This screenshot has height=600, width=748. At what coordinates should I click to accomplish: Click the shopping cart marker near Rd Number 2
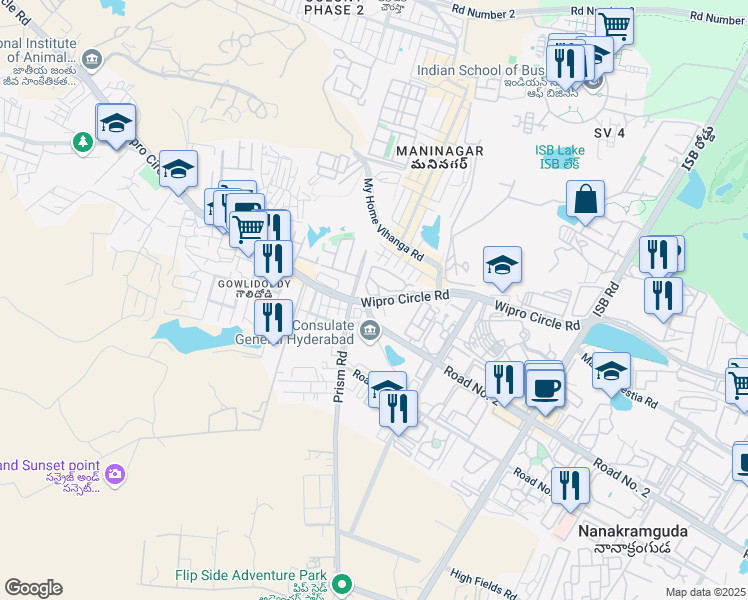pos(614,26)
